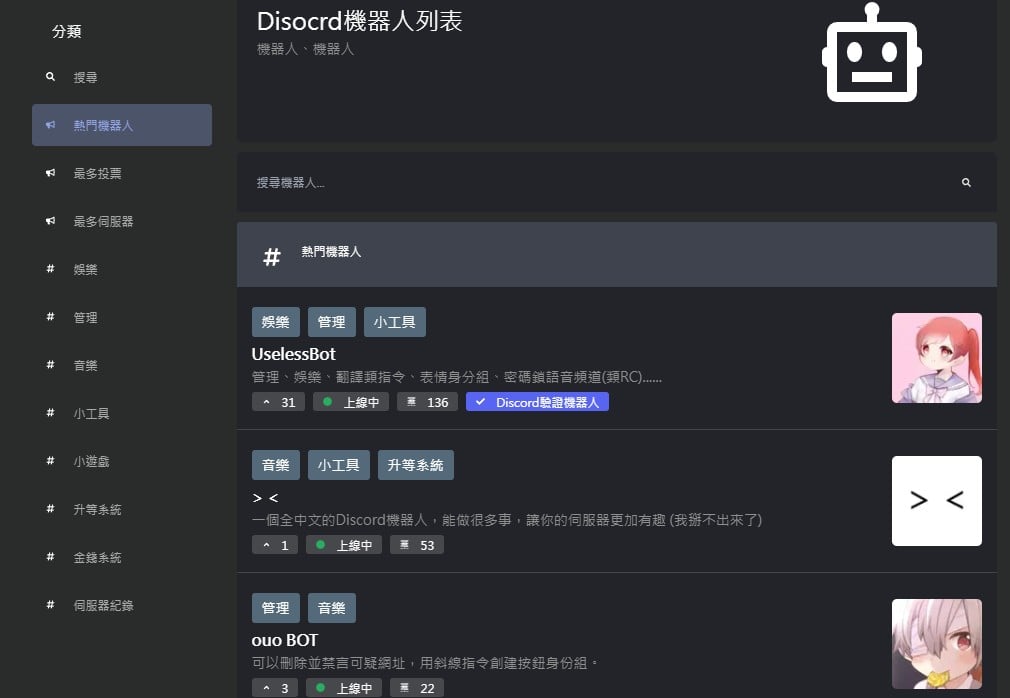
Task: Open the 最多伺服器 category
Action: pos(122,221)
